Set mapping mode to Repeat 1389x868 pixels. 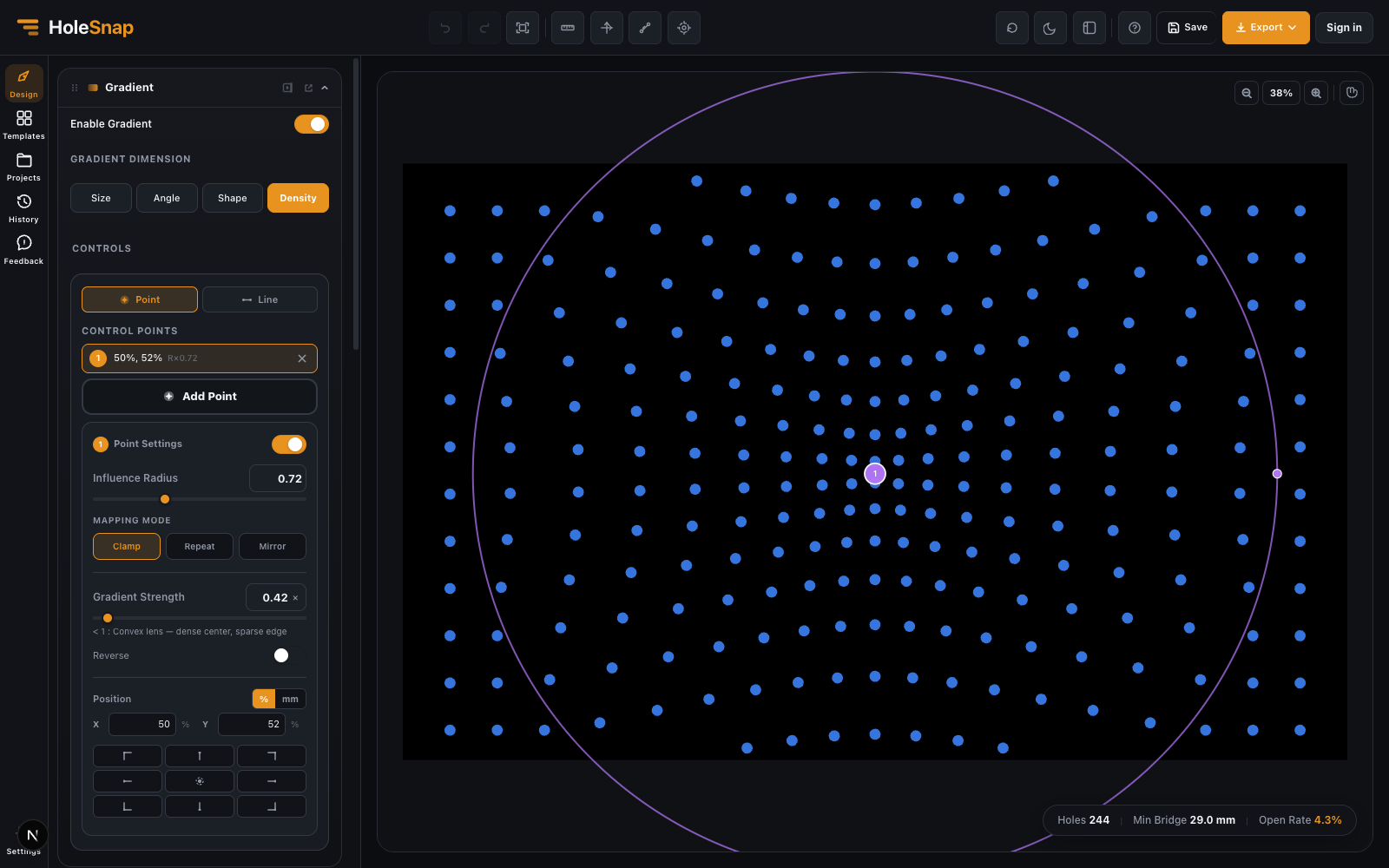click(200, 547)
